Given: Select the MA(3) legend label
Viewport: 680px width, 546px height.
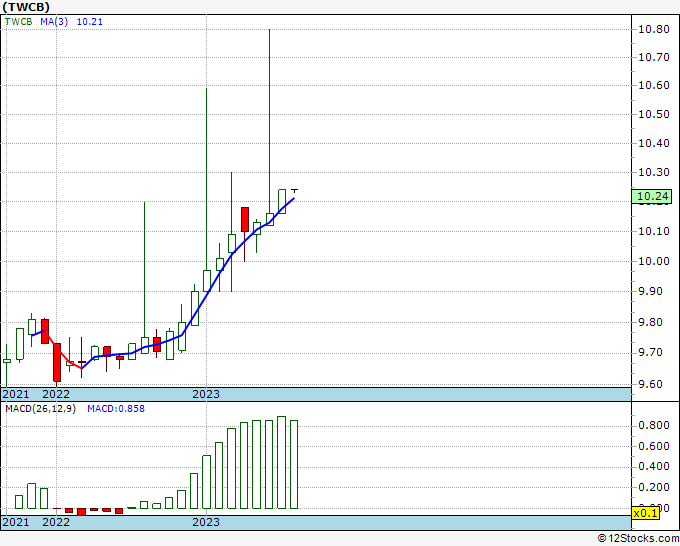Looking at the screenshot, I should (x=54, y=21).
